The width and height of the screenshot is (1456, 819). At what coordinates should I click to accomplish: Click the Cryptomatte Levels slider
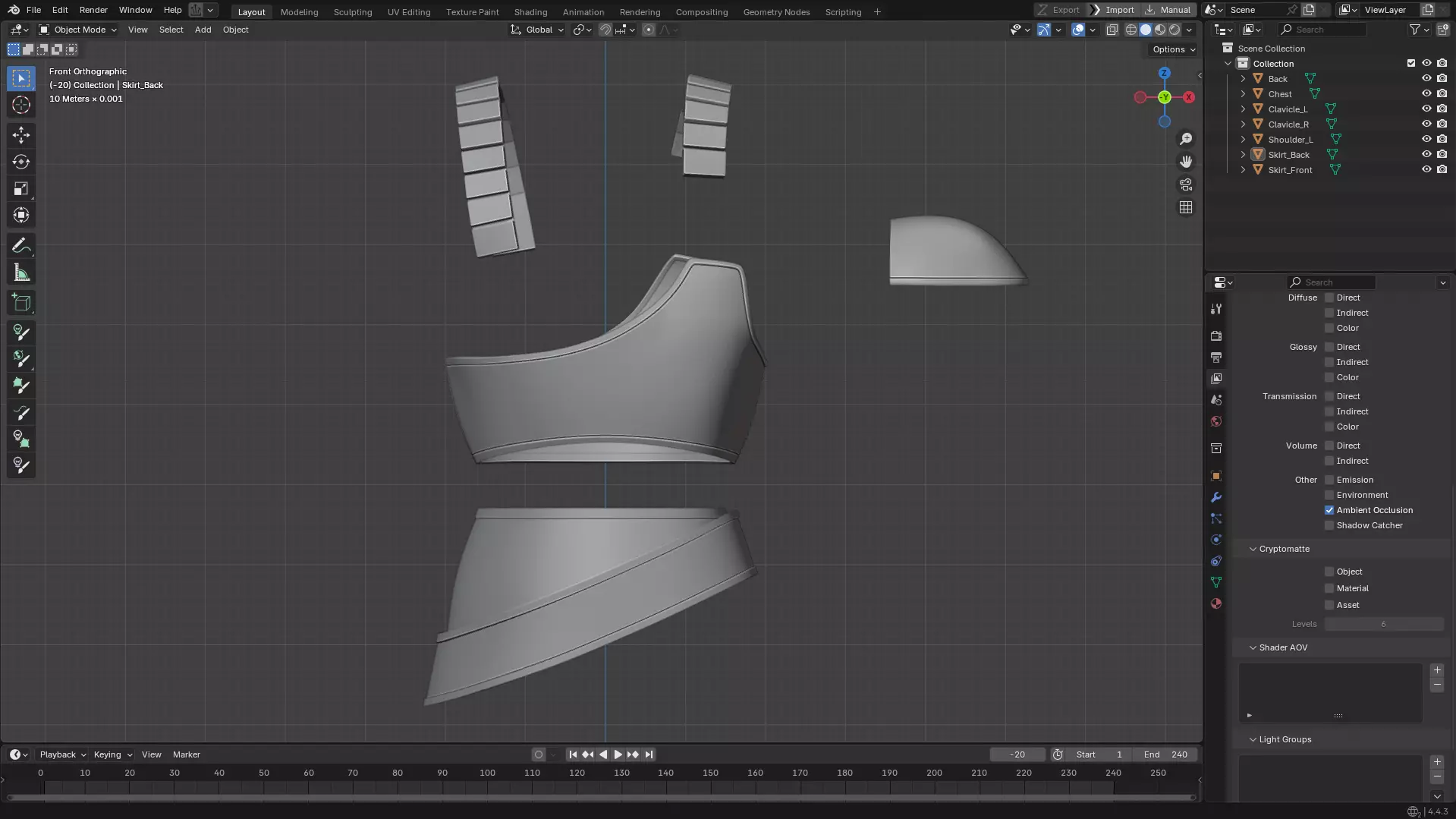tap(1384, 624)
